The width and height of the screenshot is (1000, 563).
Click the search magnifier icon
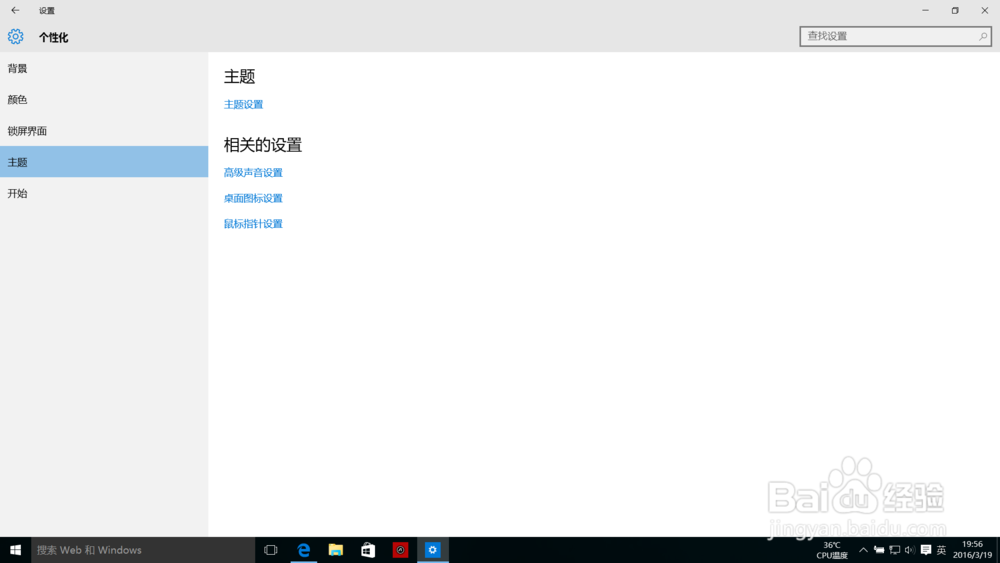[x=983, y=36]
